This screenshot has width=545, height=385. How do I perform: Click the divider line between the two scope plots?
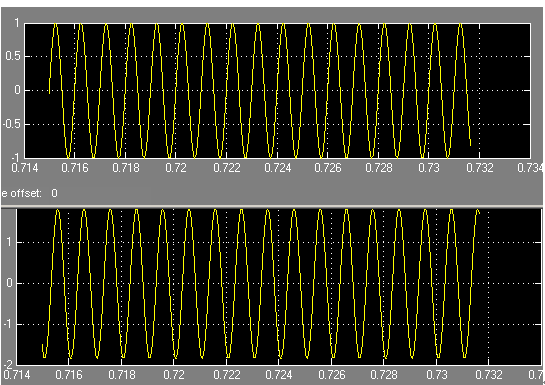point(272,207)
